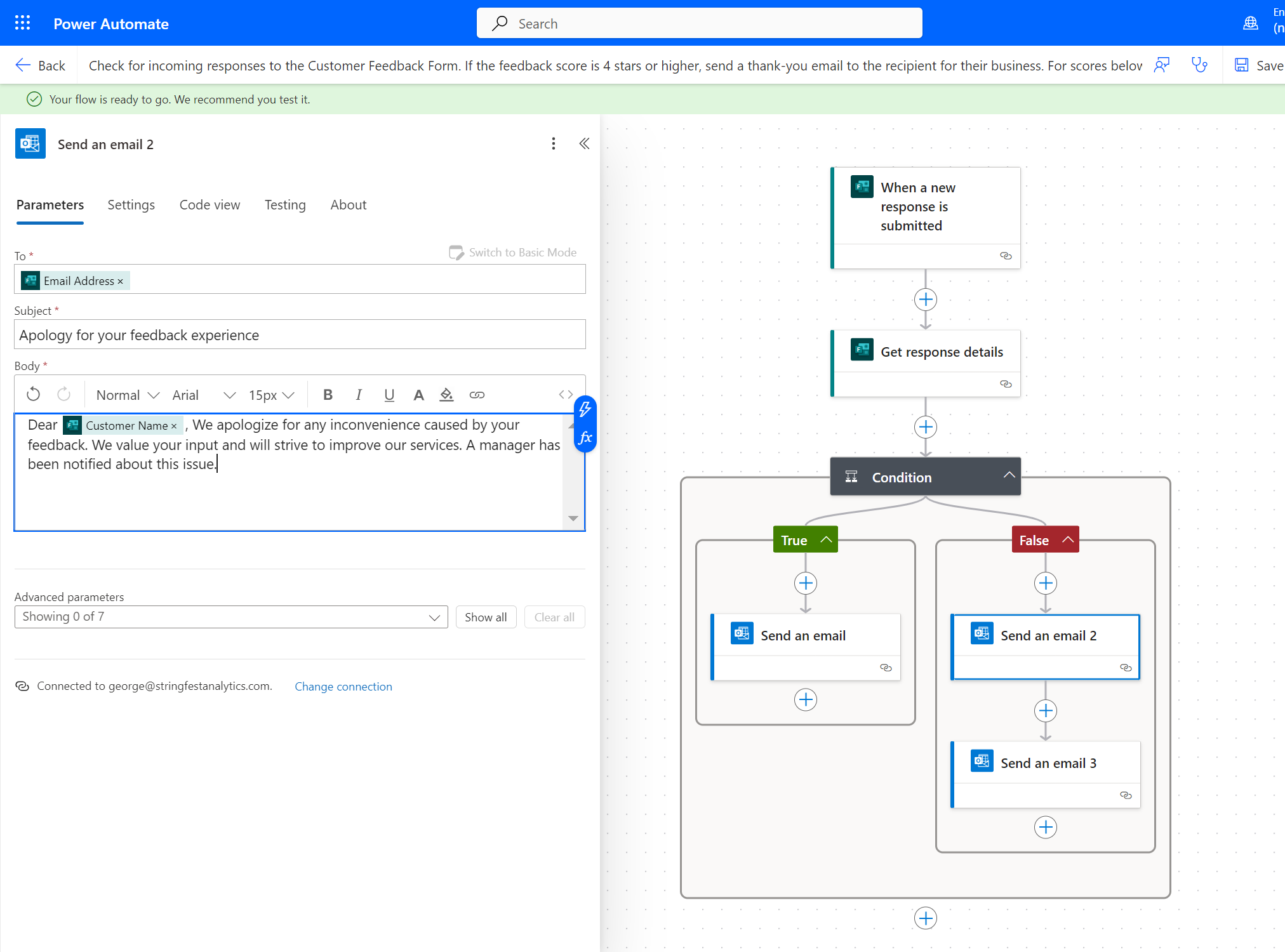1285x952 pixels.
Task: Open the Normal paragraph style dropdown
Action: pyautogui.click(x=127, y=395)
